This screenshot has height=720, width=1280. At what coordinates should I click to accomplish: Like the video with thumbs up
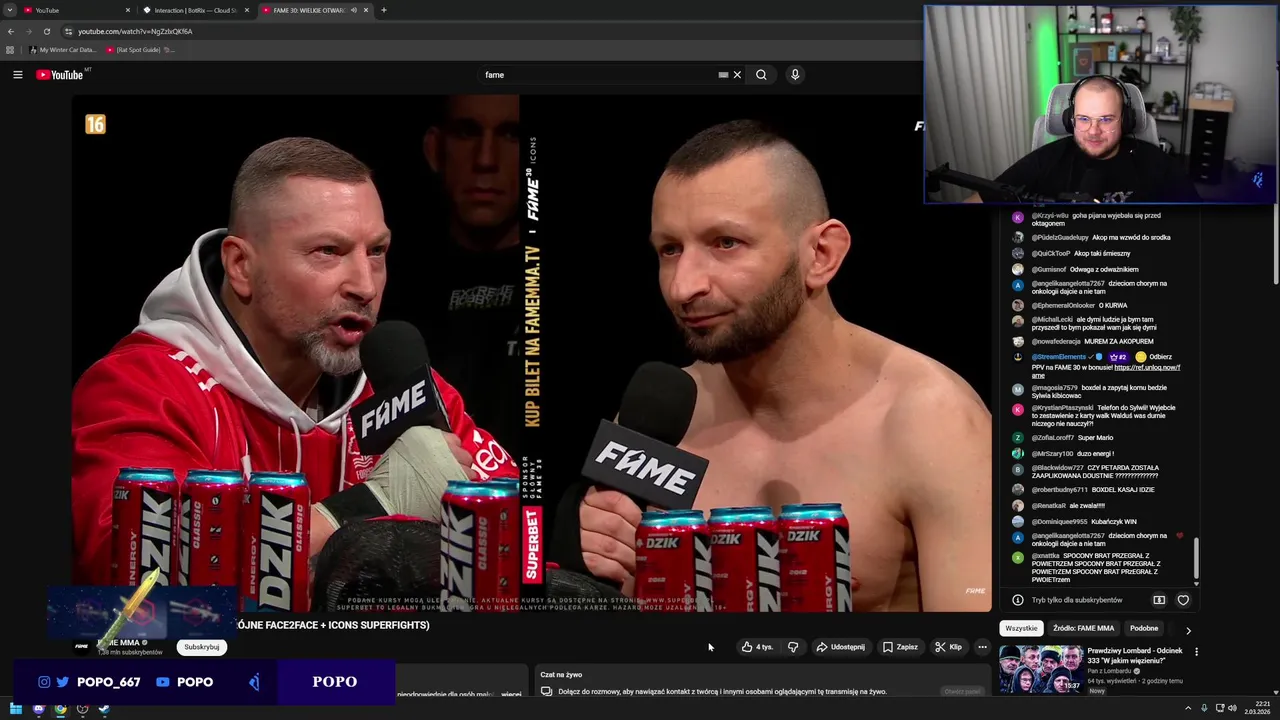tap(757, 647)
